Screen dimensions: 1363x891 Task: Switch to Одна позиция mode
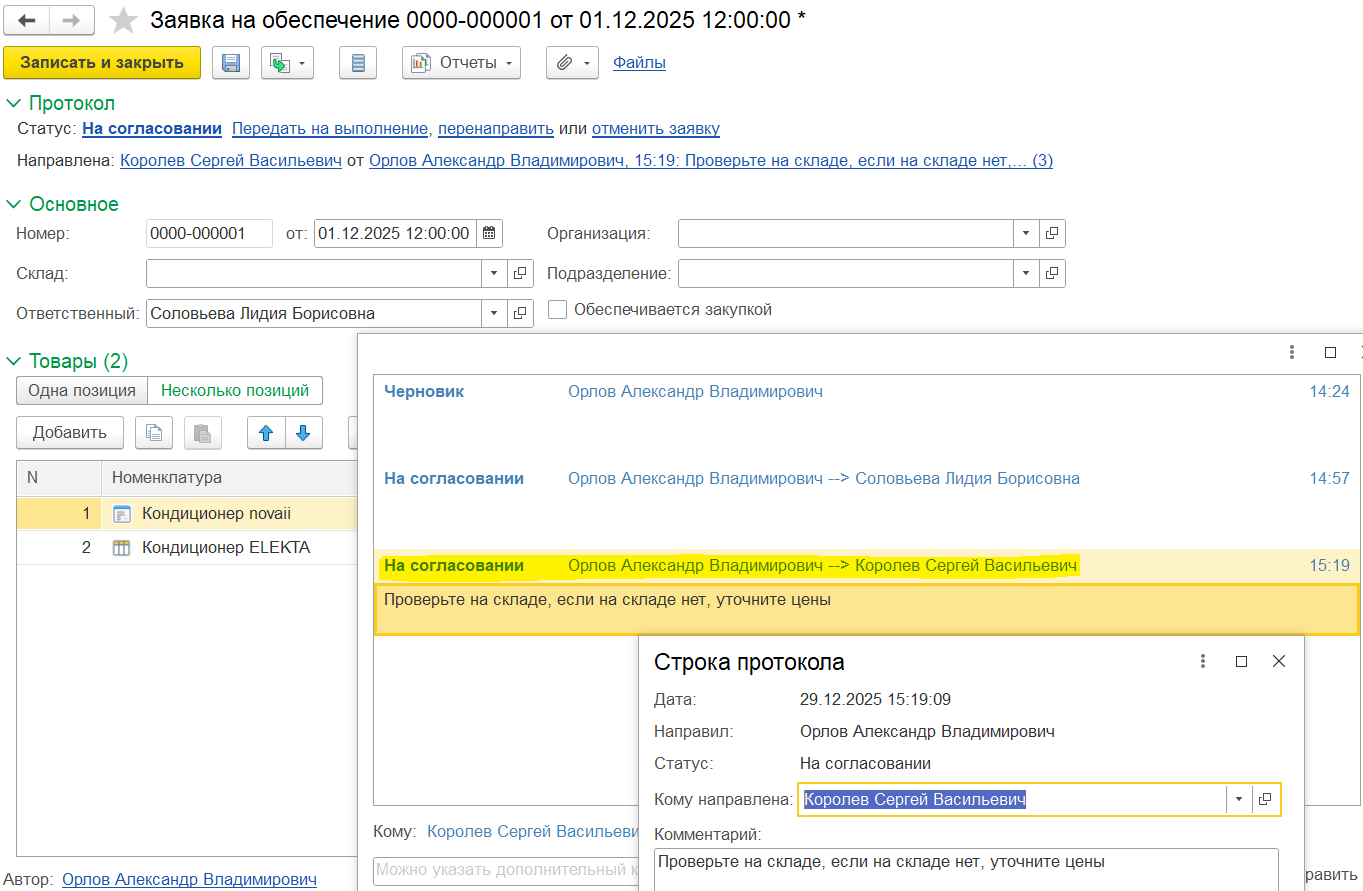pyautogui.click(x=82, y=391)
